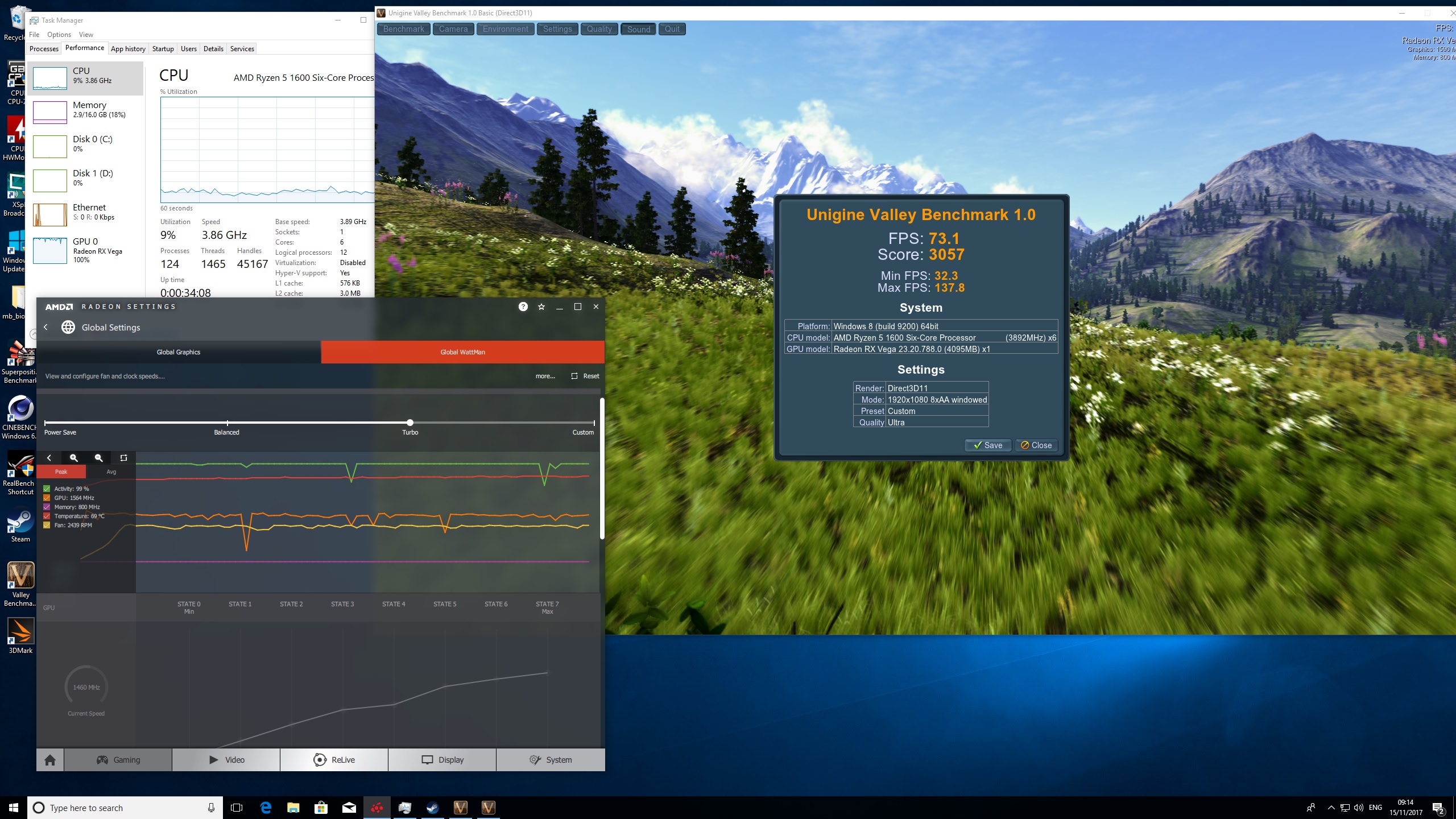Image resolution: width=1456 pixels, height=819 pixels.
Task: Open the ReLive section in Radeon Settings
Action: pyautogui.click(x=334, y=760)
